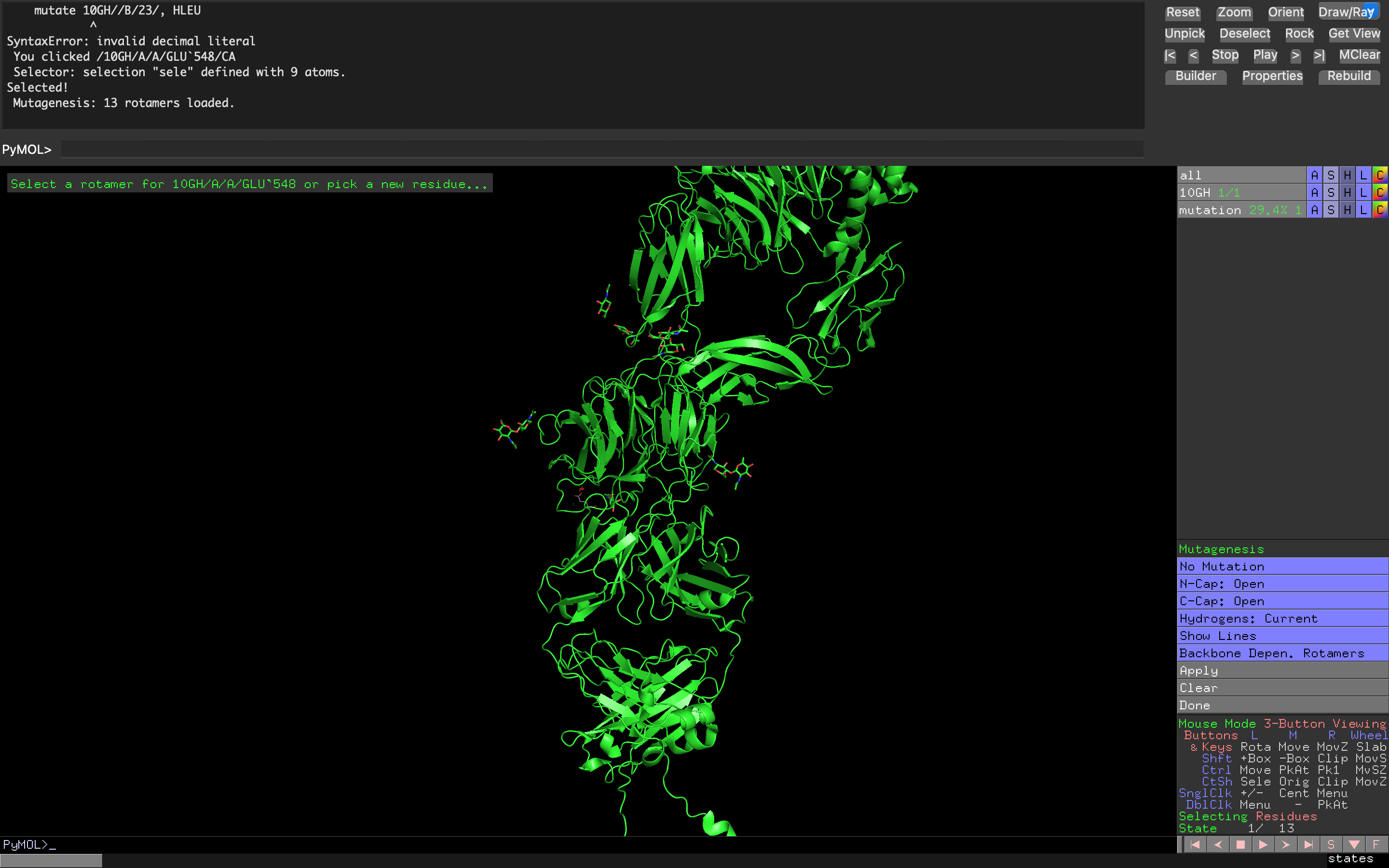This screenshot has width=1389, height=868.
Task: Click the MClear button
Action: pos(1359,55)
